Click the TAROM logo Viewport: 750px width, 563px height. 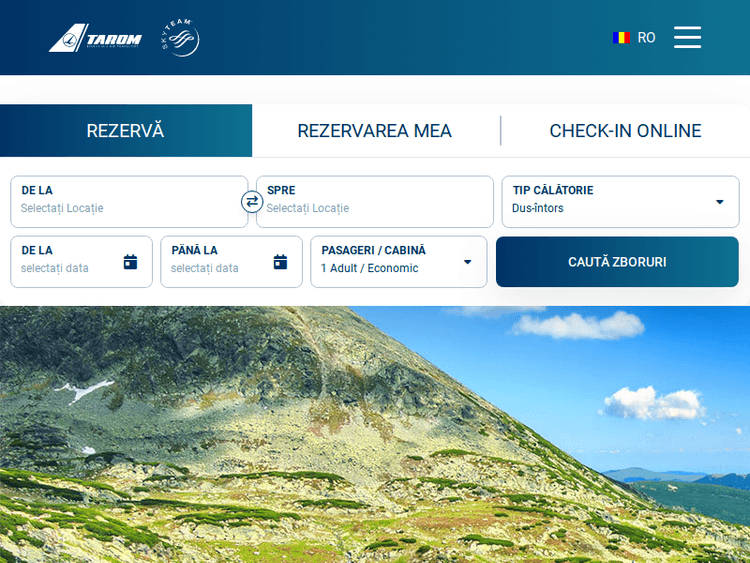(x=95, y=38)
